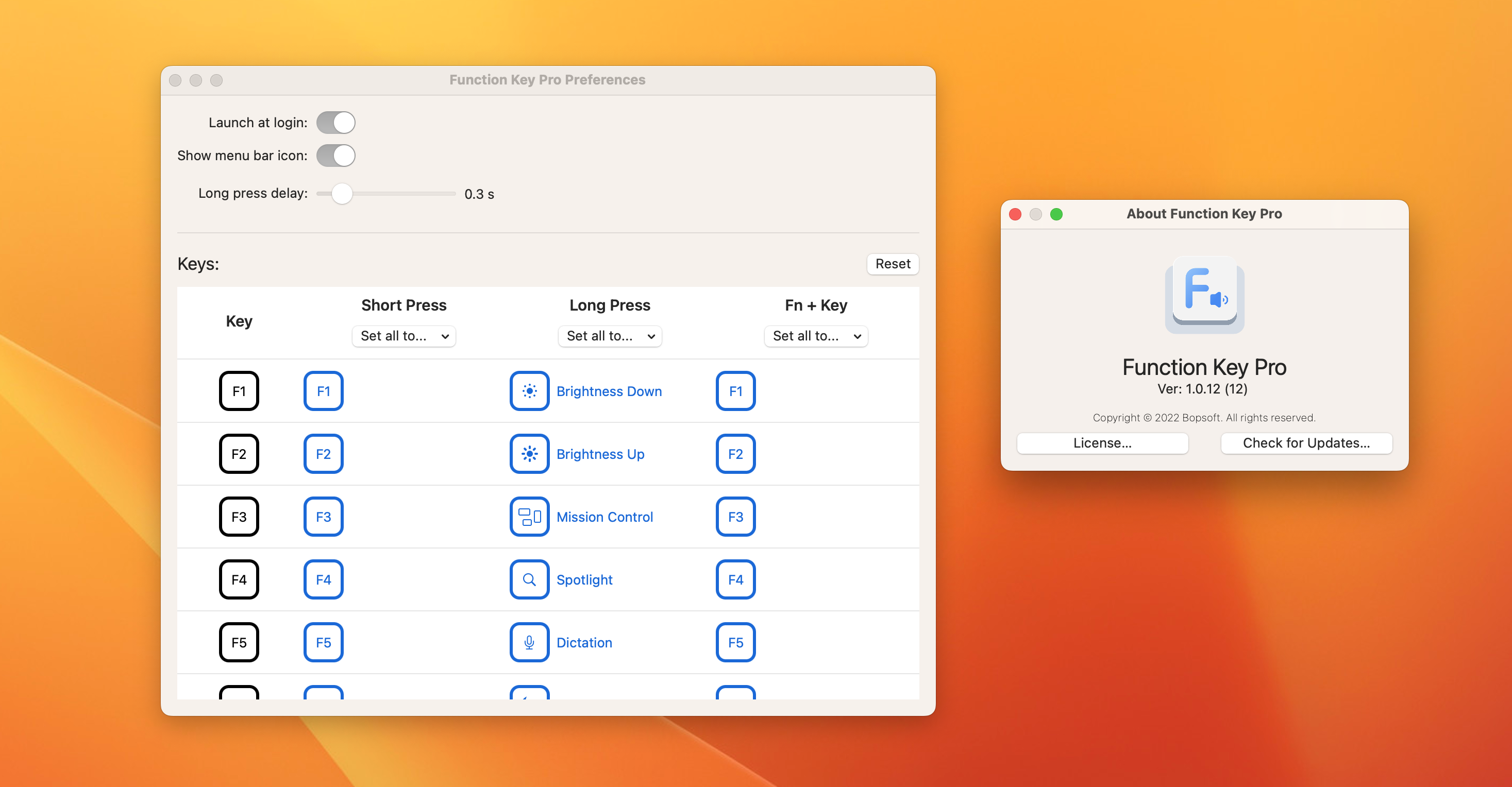Click the Function Key Pro app icon

[x=1204, y=295]
